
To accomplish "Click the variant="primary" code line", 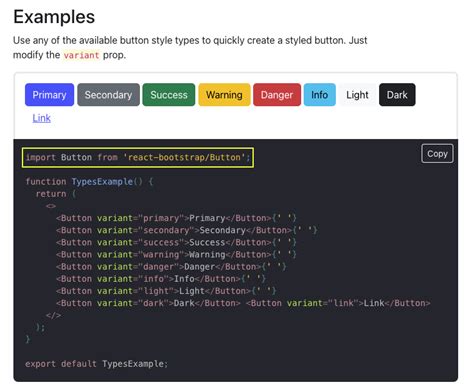I will [x=176, y=218].
